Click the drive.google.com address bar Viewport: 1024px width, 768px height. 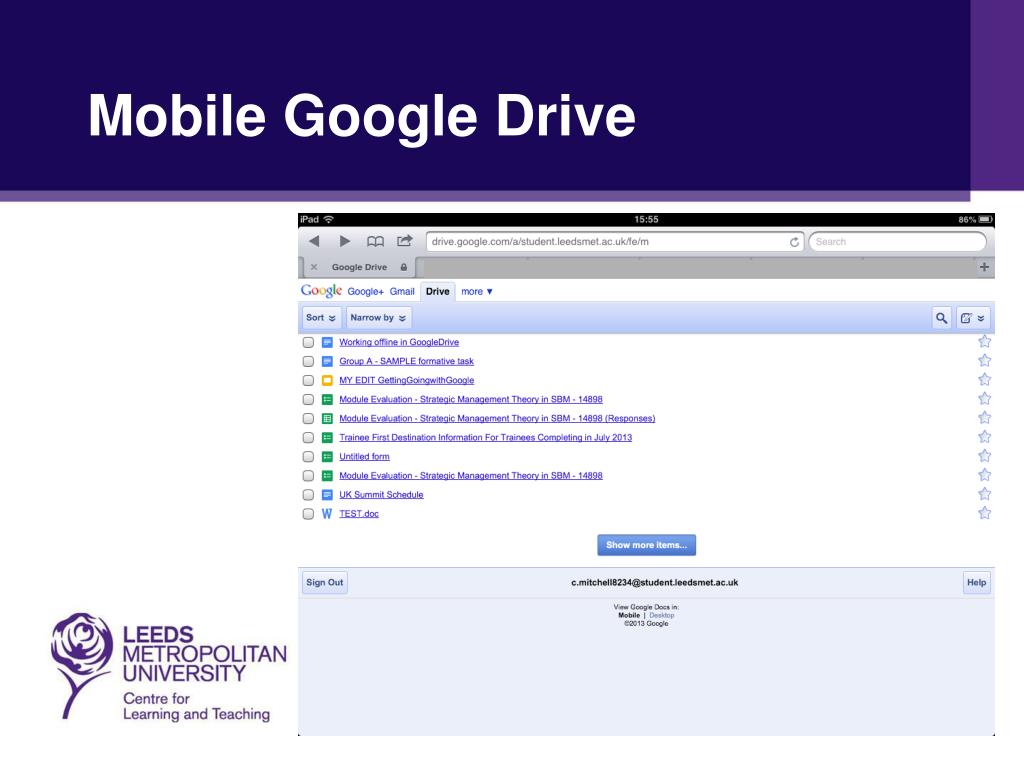pyautogui.click(x=615, y=242)
